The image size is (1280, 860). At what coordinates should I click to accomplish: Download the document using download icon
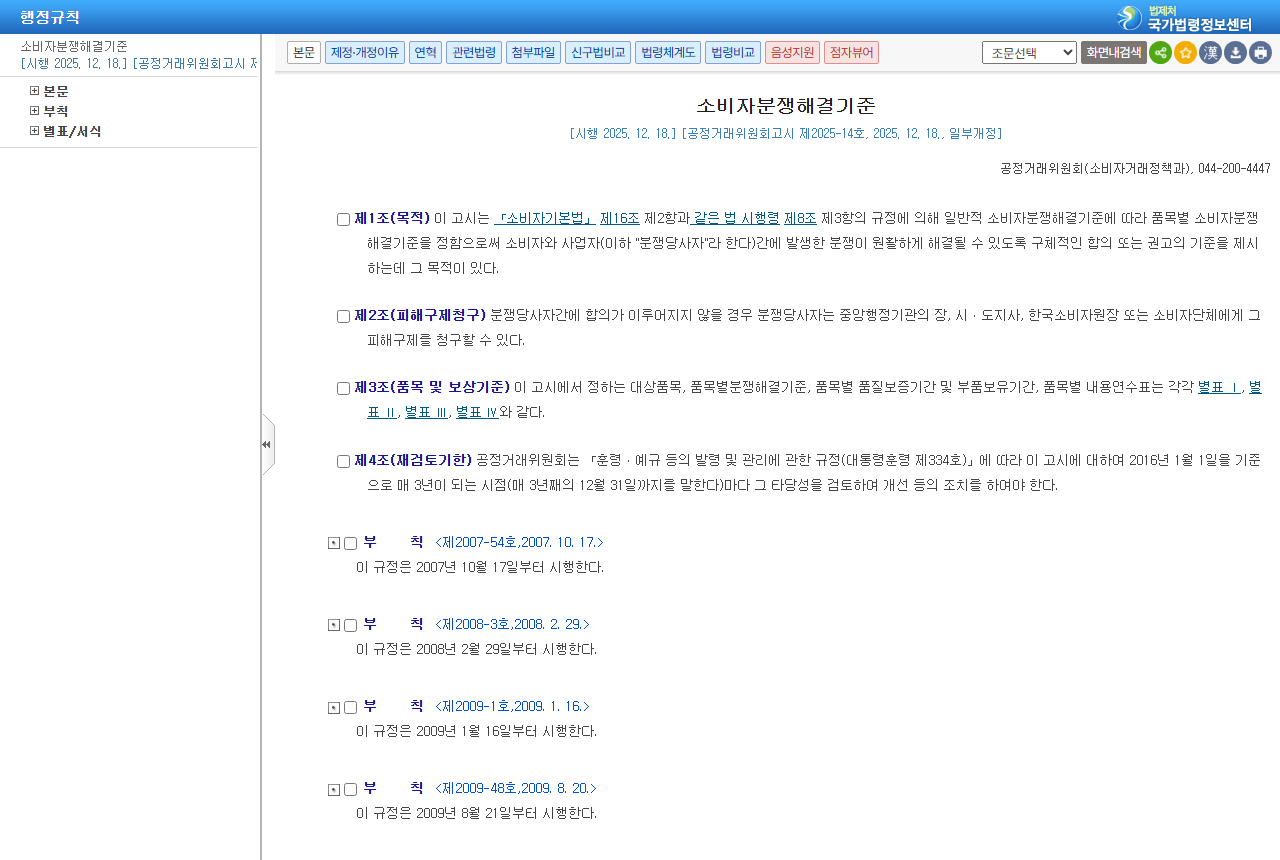pos(1235,53)
